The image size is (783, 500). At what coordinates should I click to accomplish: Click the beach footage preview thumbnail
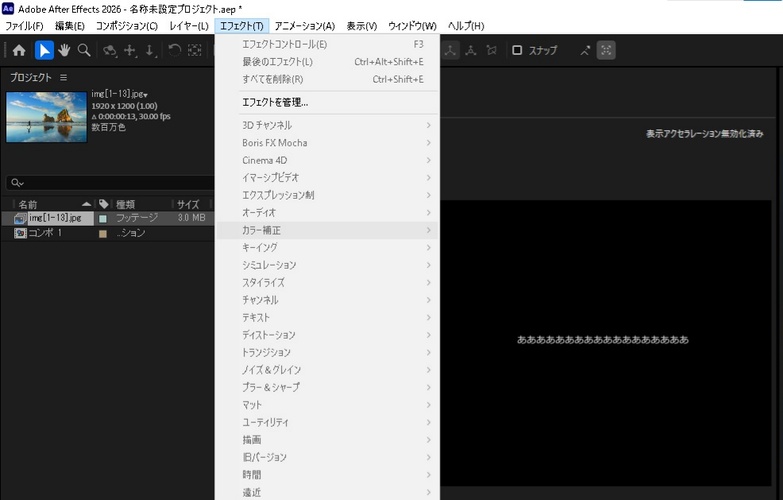coord(46,117)
